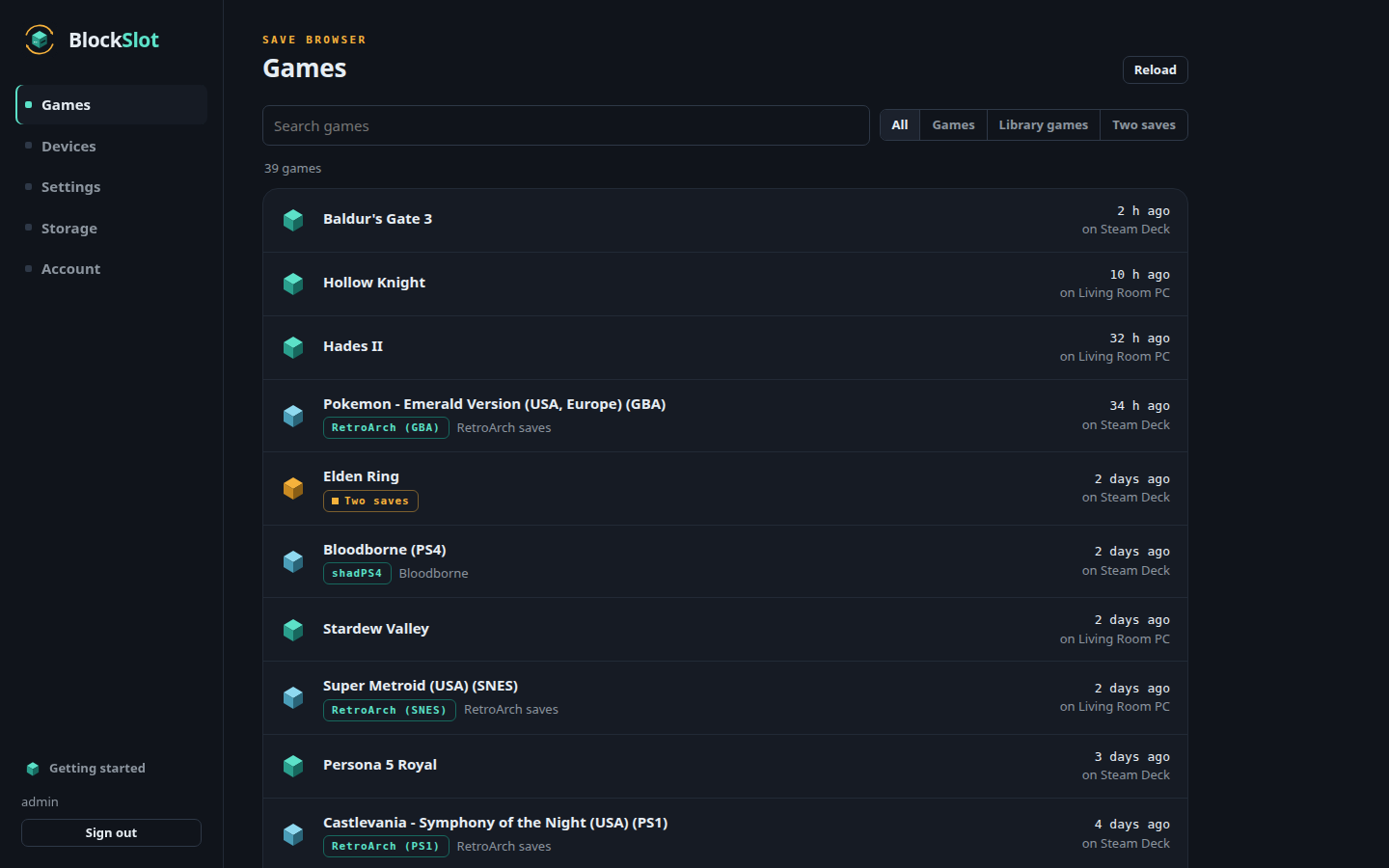1389x868 pixels.
Task: Click the RetroArch (GBA) badge
Action: click(x=386, y=428)
